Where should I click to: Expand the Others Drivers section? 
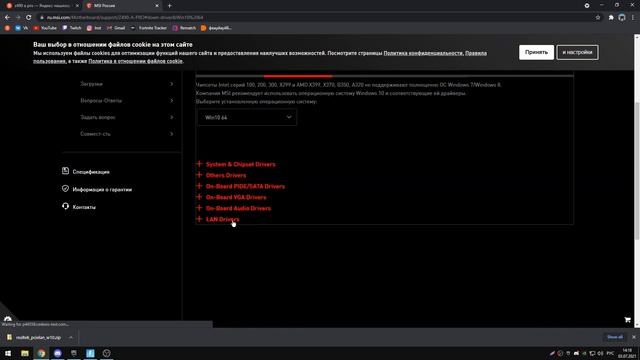click(221, 175)
